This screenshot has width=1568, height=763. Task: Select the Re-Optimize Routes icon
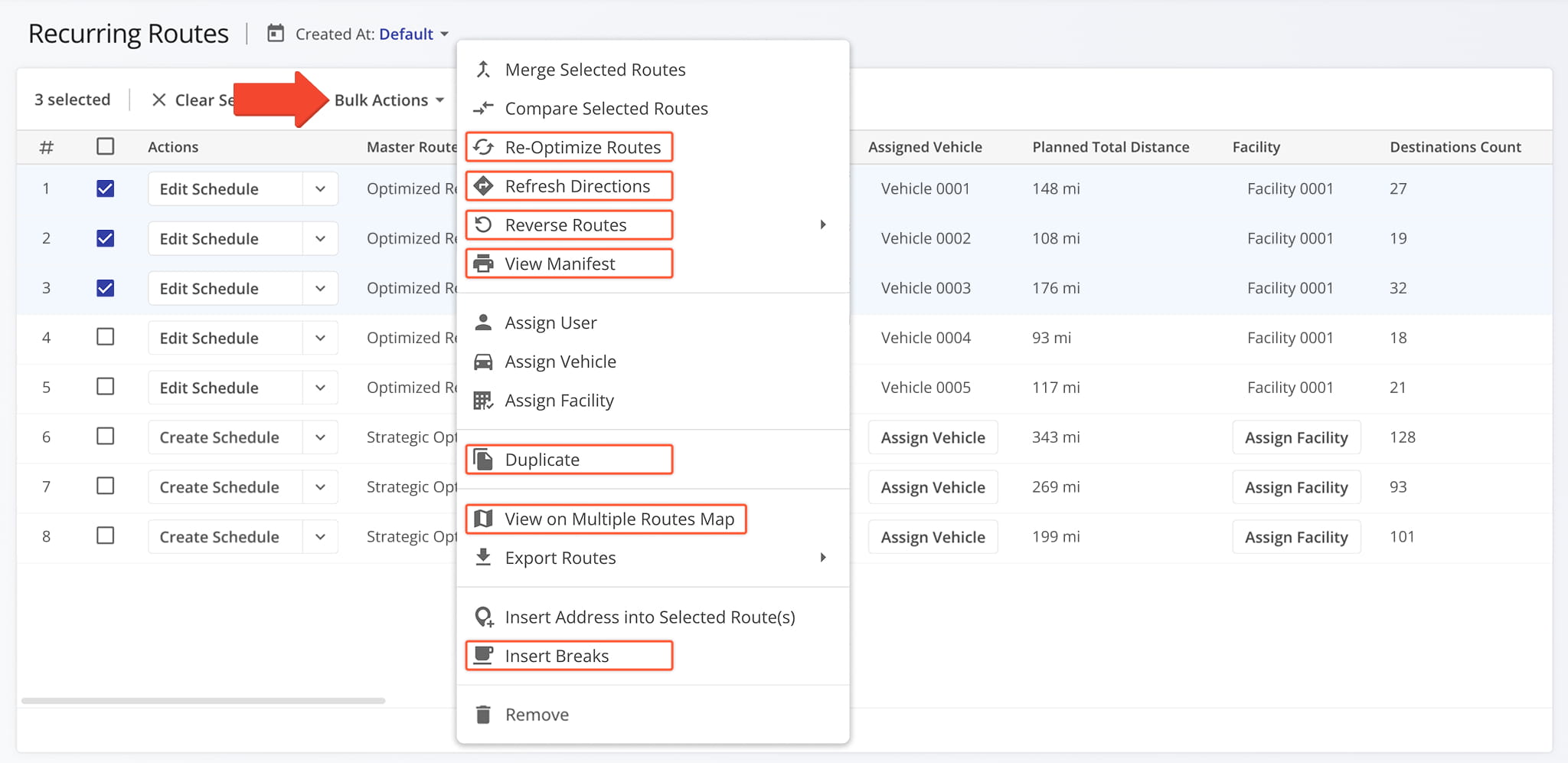[484, 147]
